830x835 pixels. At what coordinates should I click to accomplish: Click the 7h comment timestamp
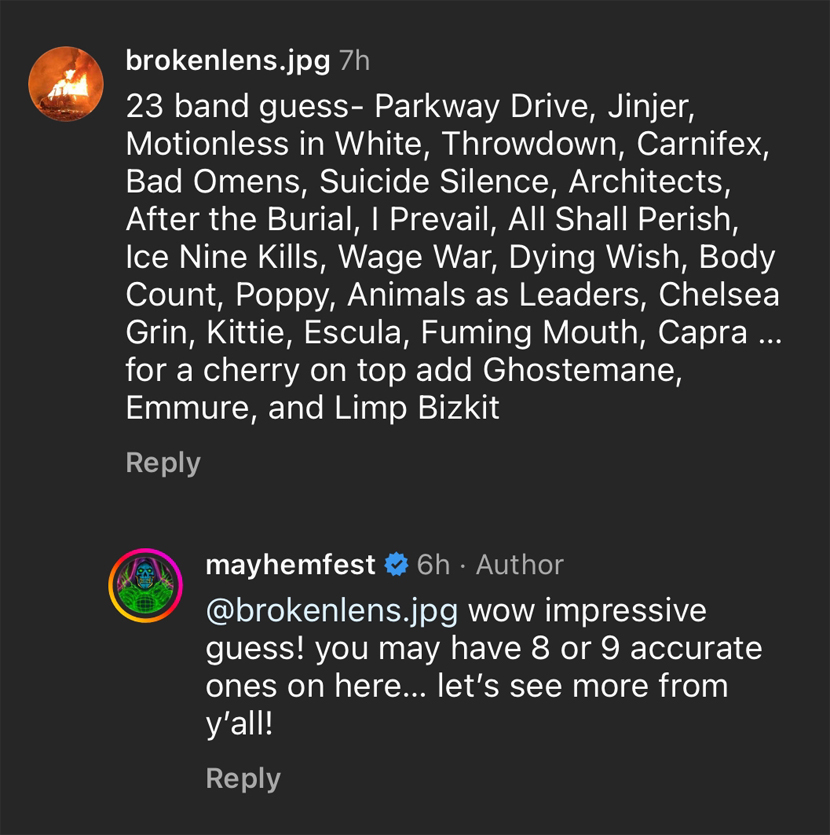coord(355,61)
